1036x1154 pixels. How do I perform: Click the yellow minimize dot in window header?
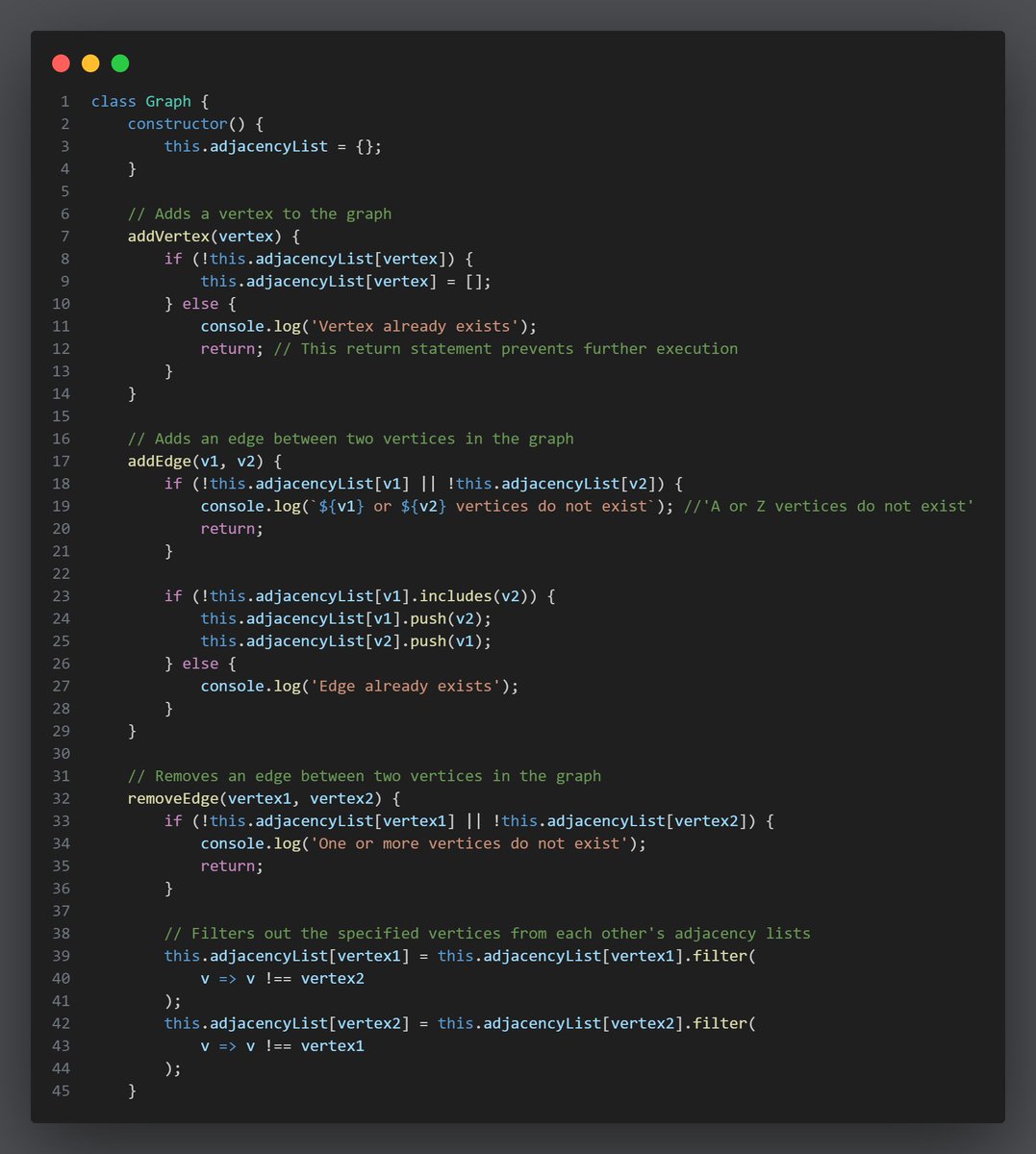pos(90,63)
